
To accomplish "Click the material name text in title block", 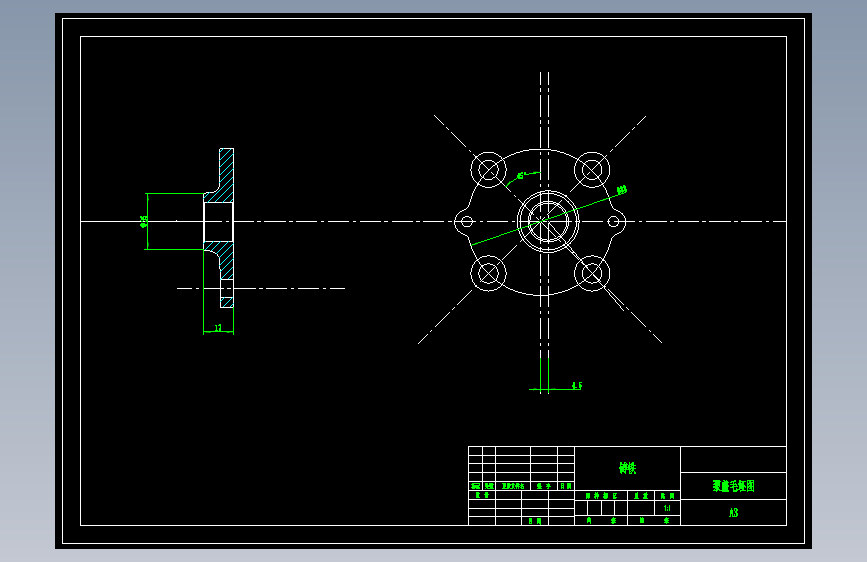I will click(x=628, y=468).
